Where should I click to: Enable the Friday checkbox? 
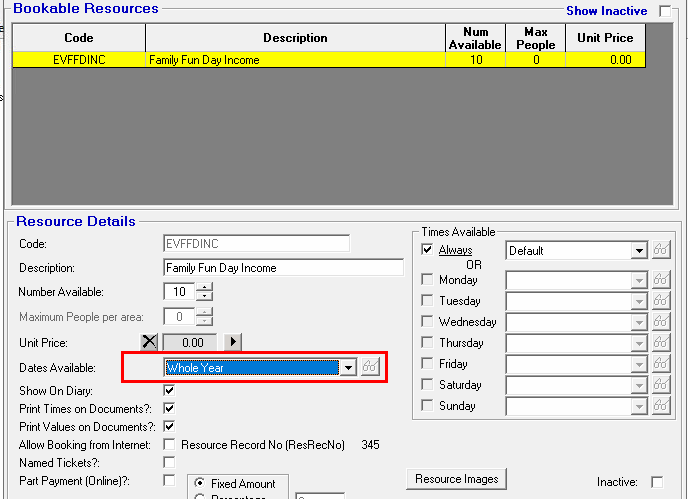(427, 363)
